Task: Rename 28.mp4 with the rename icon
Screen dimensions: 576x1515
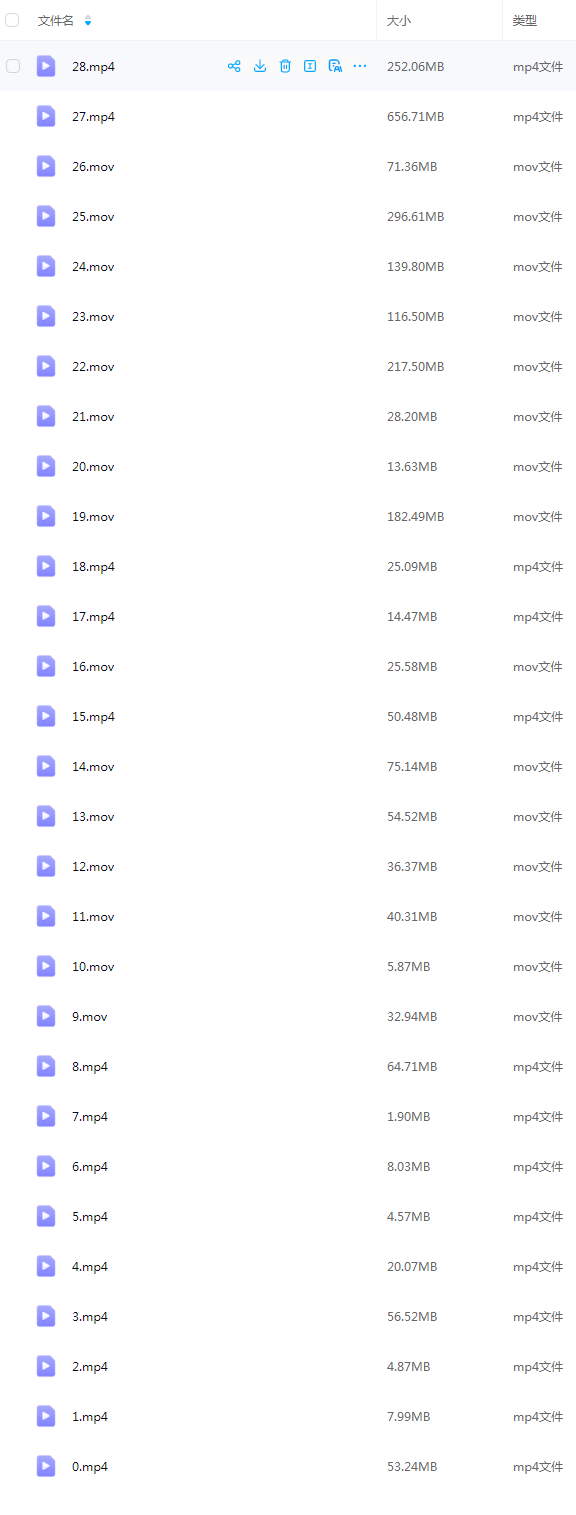Action: coord(310,66)
